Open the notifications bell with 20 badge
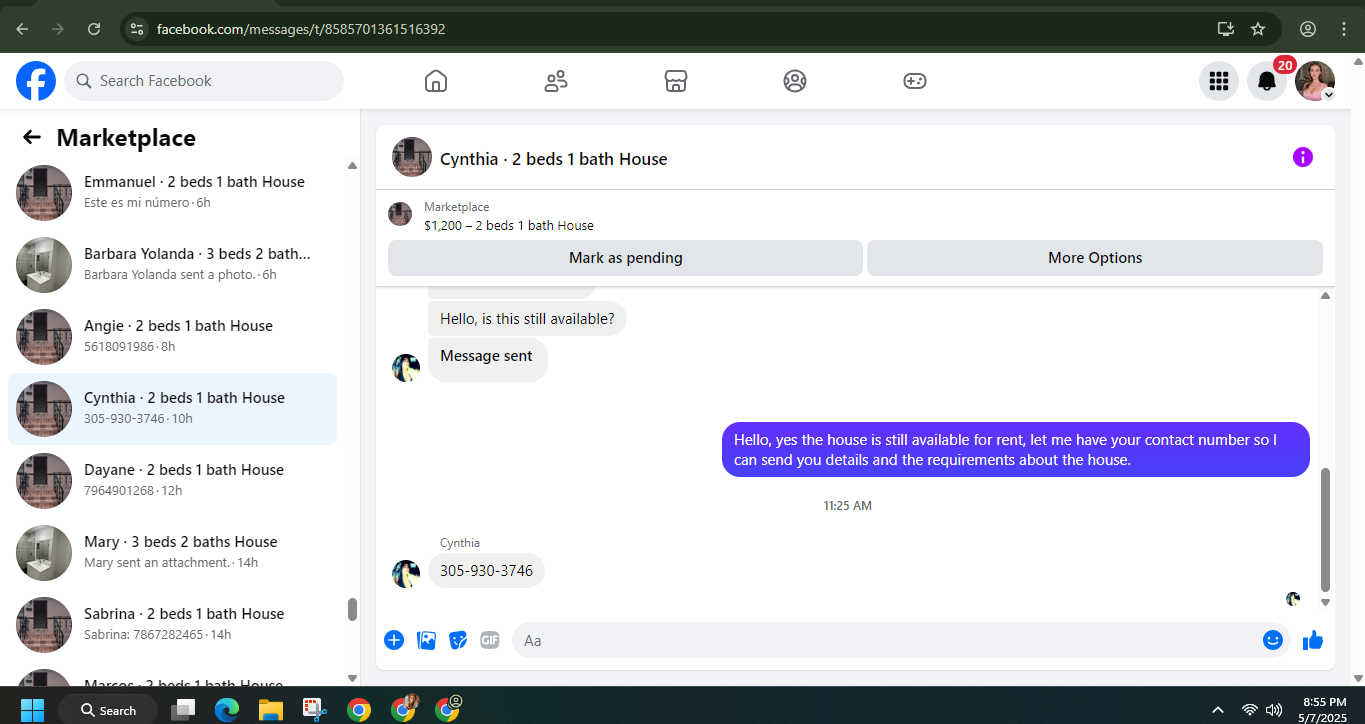 [1267, 81]
